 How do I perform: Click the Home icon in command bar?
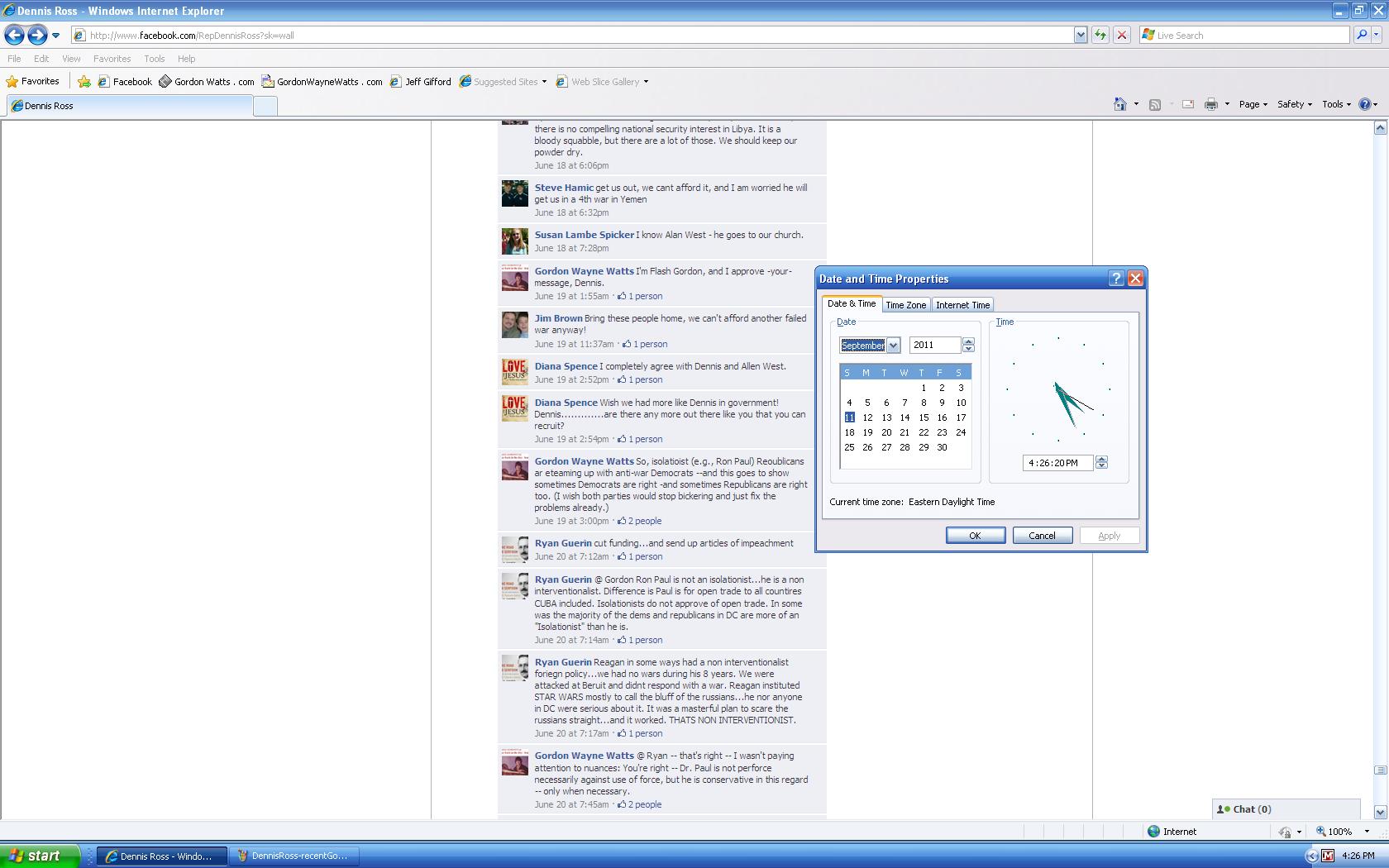point(1119,104)
